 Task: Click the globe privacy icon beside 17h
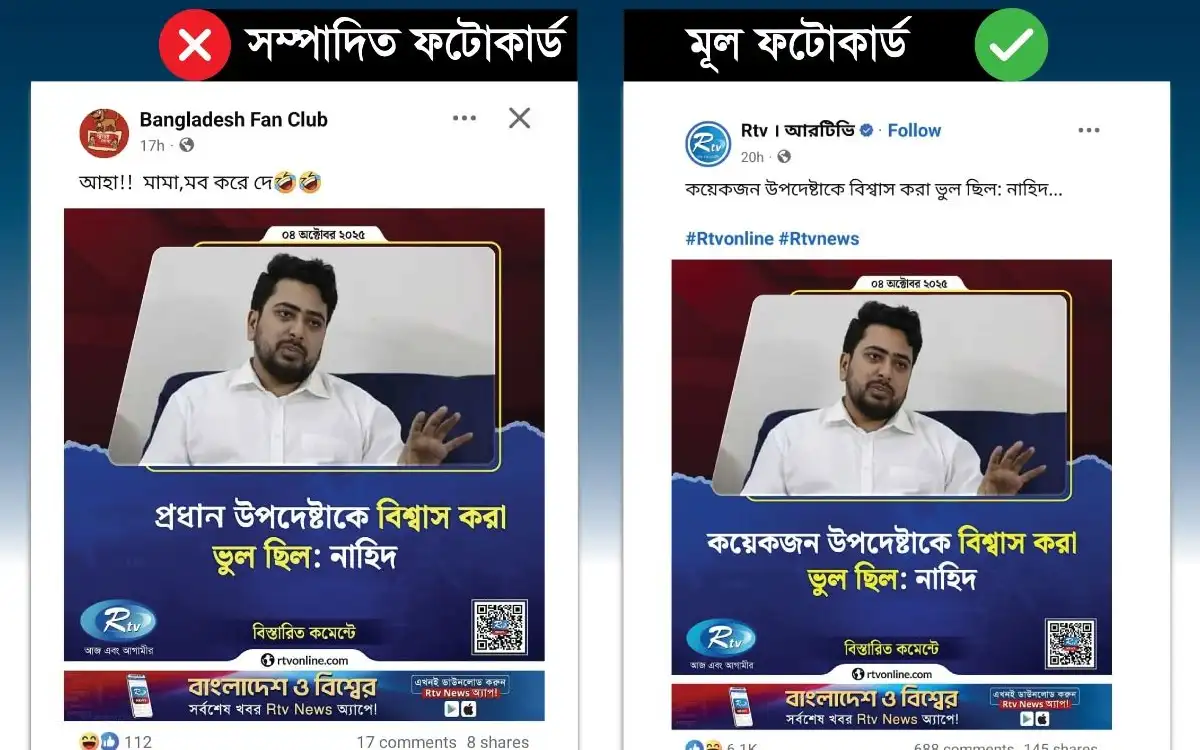(x=186, y=146)
